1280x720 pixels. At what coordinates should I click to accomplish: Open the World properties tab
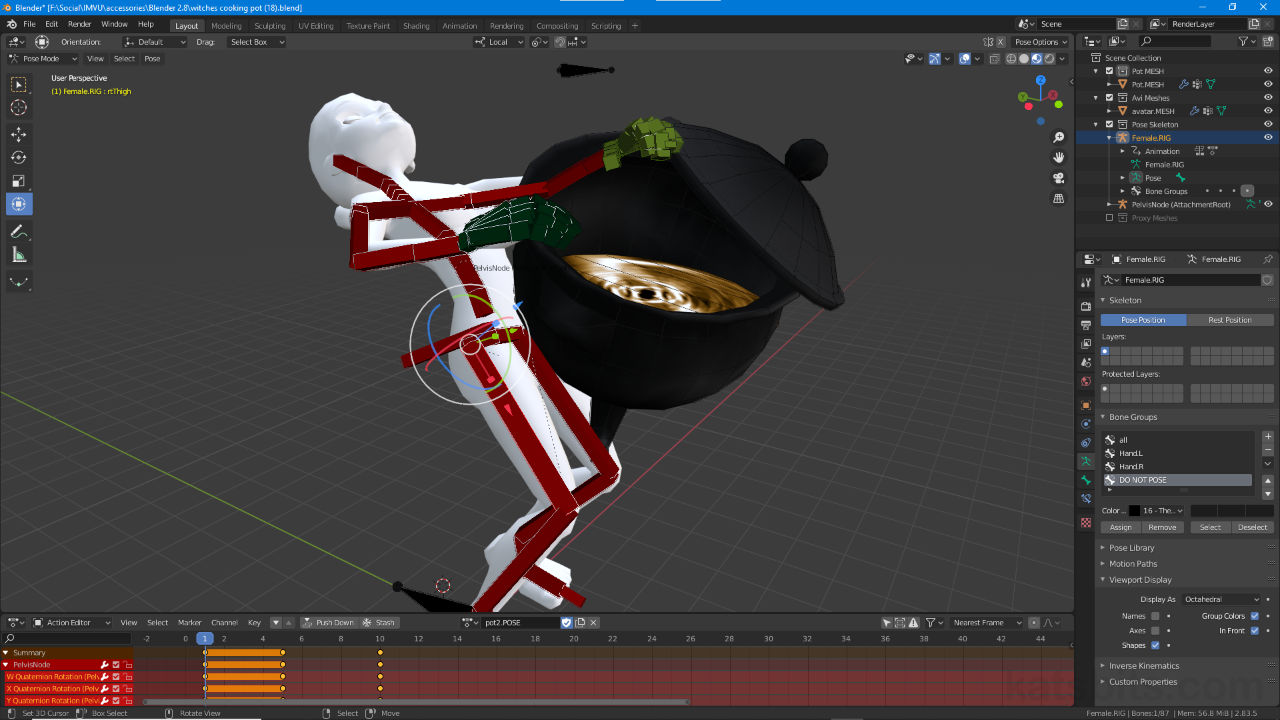tap(1086, 381)
